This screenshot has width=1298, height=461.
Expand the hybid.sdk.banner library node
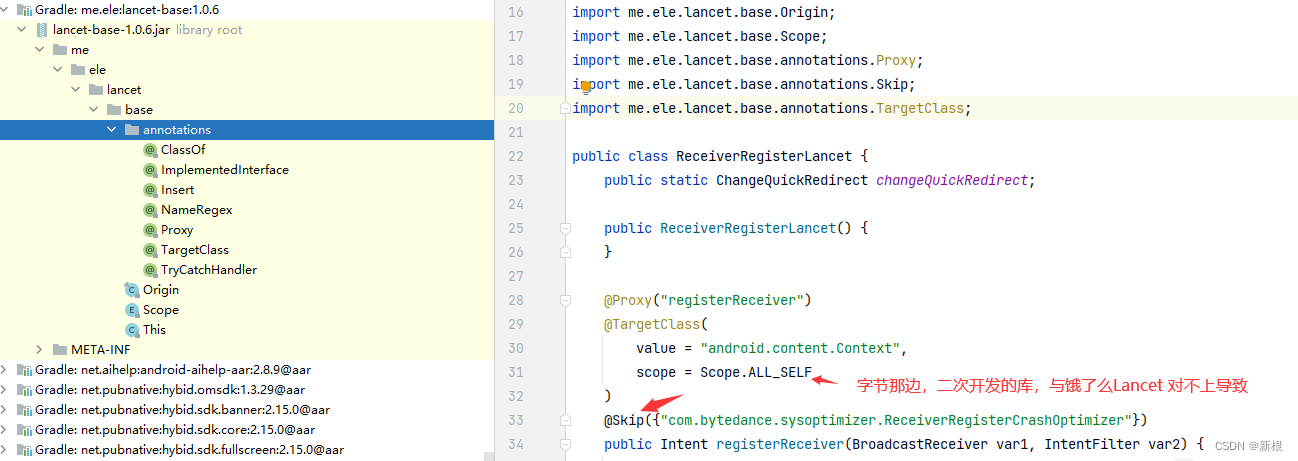click(5, 410)
